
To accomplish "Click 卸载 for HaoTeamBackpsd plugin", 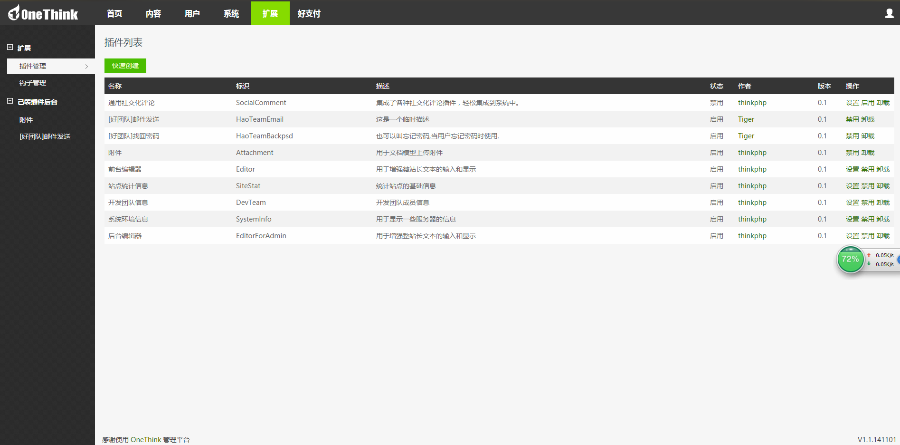I will (867, 136).
